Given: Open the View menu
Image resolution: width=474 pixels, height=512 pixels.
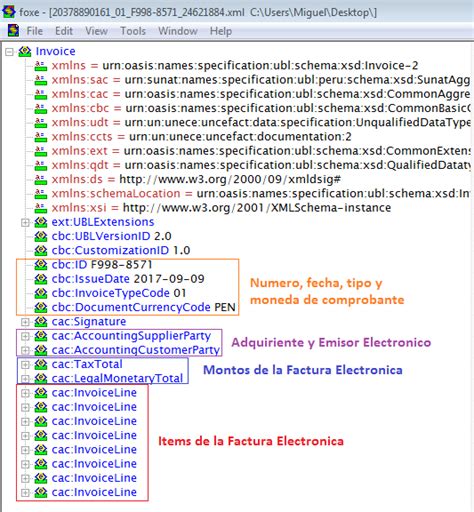Looking at the screenshot, I should (96, 31).
